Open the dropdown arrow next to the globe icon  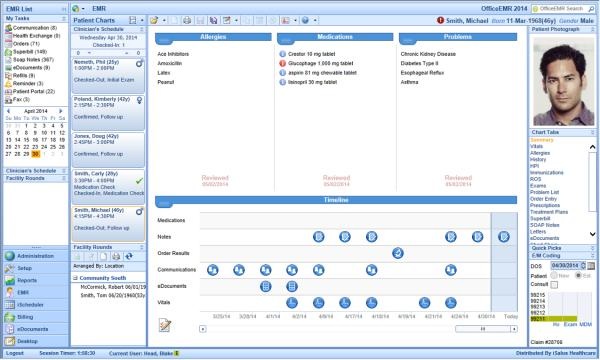tap(315, 20)
